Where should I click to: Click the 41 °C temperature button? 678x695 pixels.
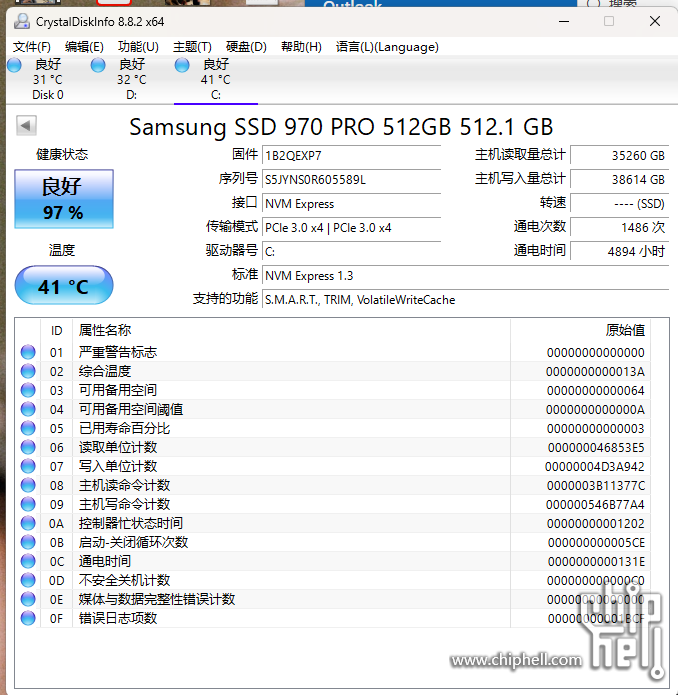point(64,285)
